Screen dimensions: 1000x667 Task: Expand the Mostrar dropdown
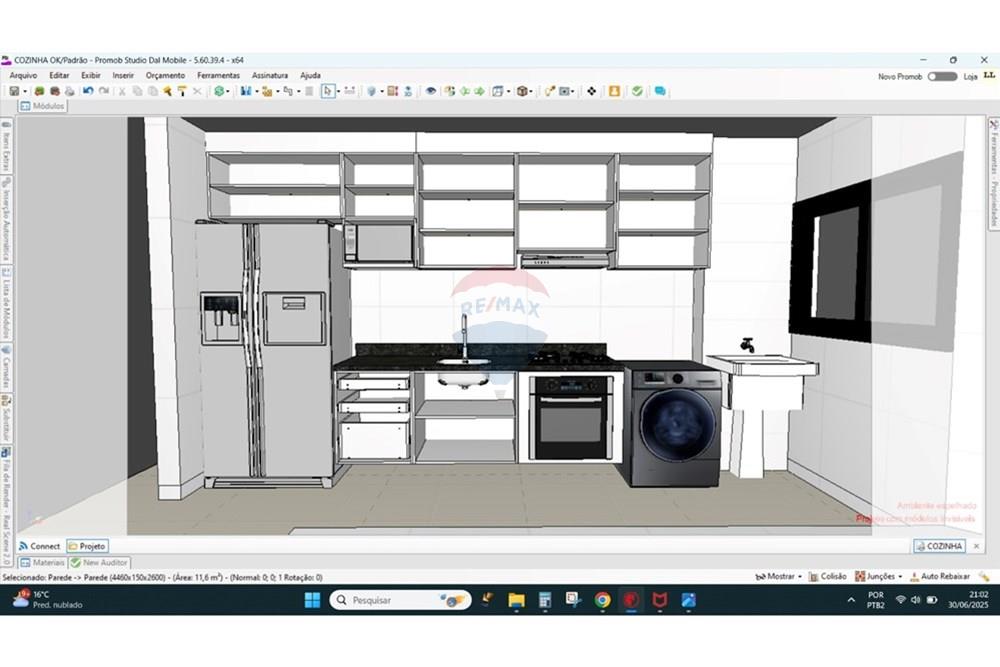point(780,577)
